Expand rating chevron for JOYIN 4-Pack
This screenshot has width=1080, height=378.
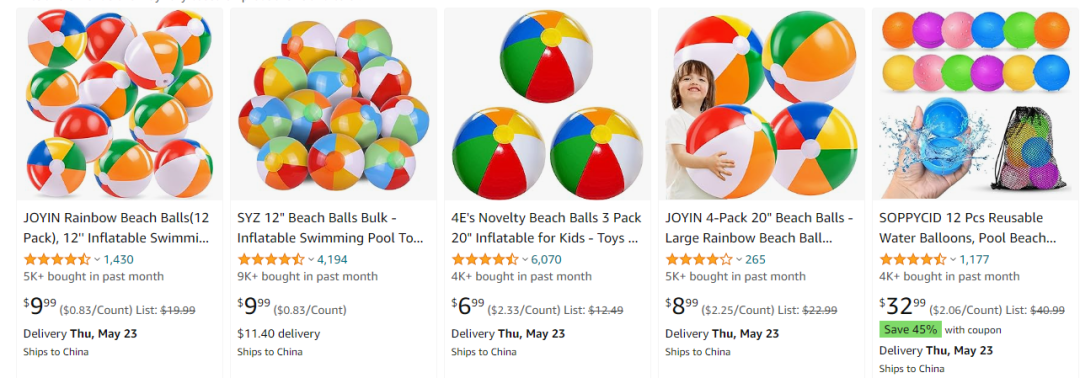(739, 260)
